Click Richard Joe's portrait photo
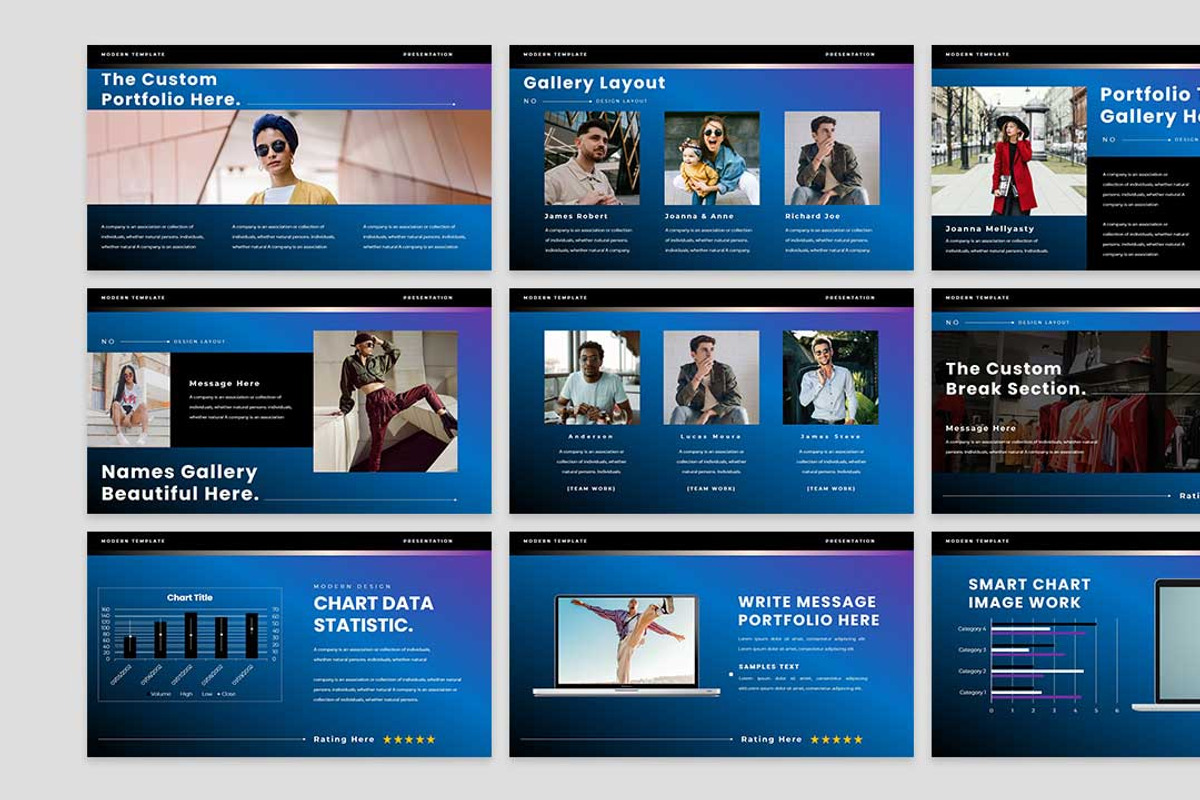 (832, 158)
